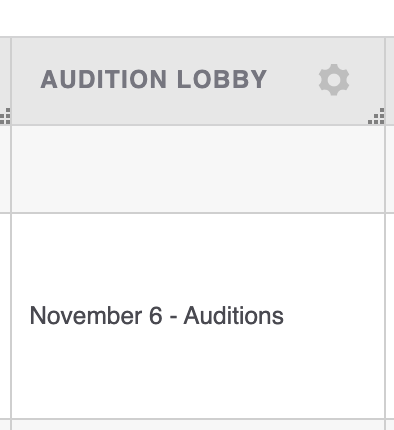This screenshot has width=394, height=430.
Task: Click the row border beneath the Auditions cell
Action: click(x=198, y=419)
